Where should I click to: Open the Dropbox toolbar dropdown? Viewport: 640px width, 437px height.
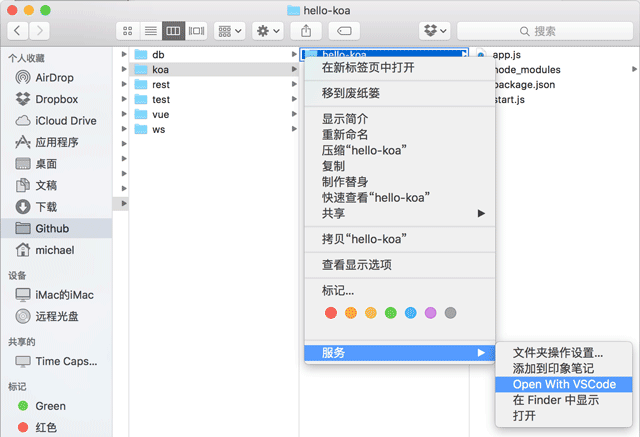[x=436, y=31]
